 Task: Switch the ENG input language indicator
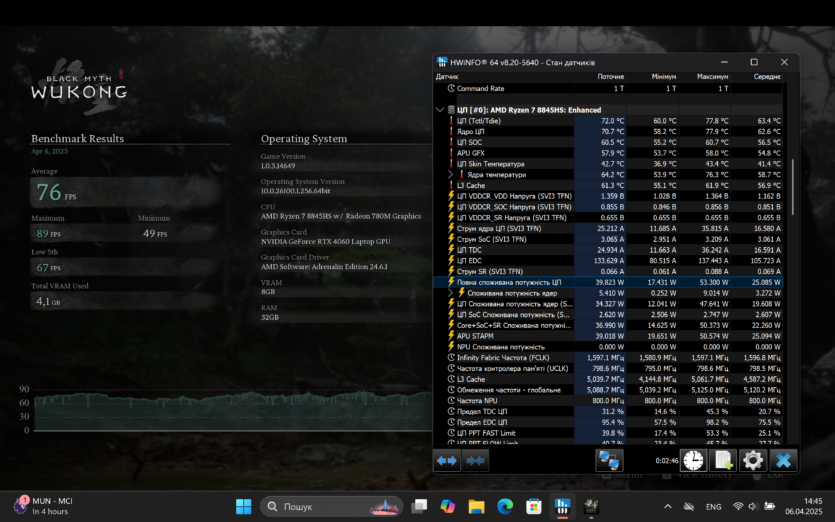coord(714,507)
